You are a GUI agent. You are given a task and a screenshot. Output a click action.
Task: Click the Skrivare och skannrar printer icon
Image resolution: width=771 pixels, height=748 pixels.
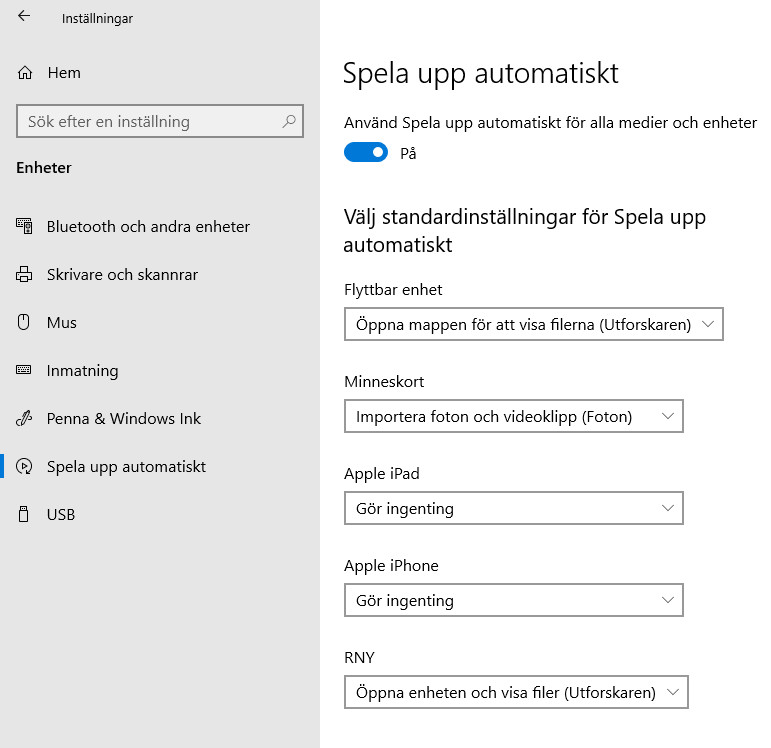[25, 275]
